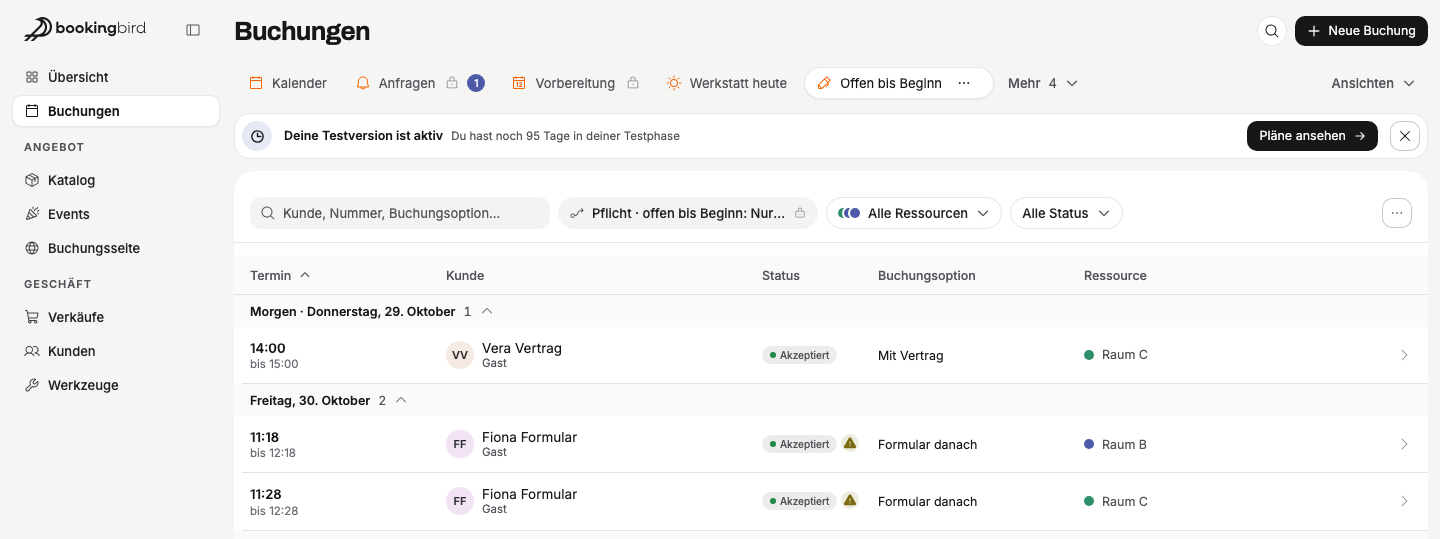Viewport: 1440px width, 539px height.
Task: Click the 14:00 appointment time
Action: [268, 348]
